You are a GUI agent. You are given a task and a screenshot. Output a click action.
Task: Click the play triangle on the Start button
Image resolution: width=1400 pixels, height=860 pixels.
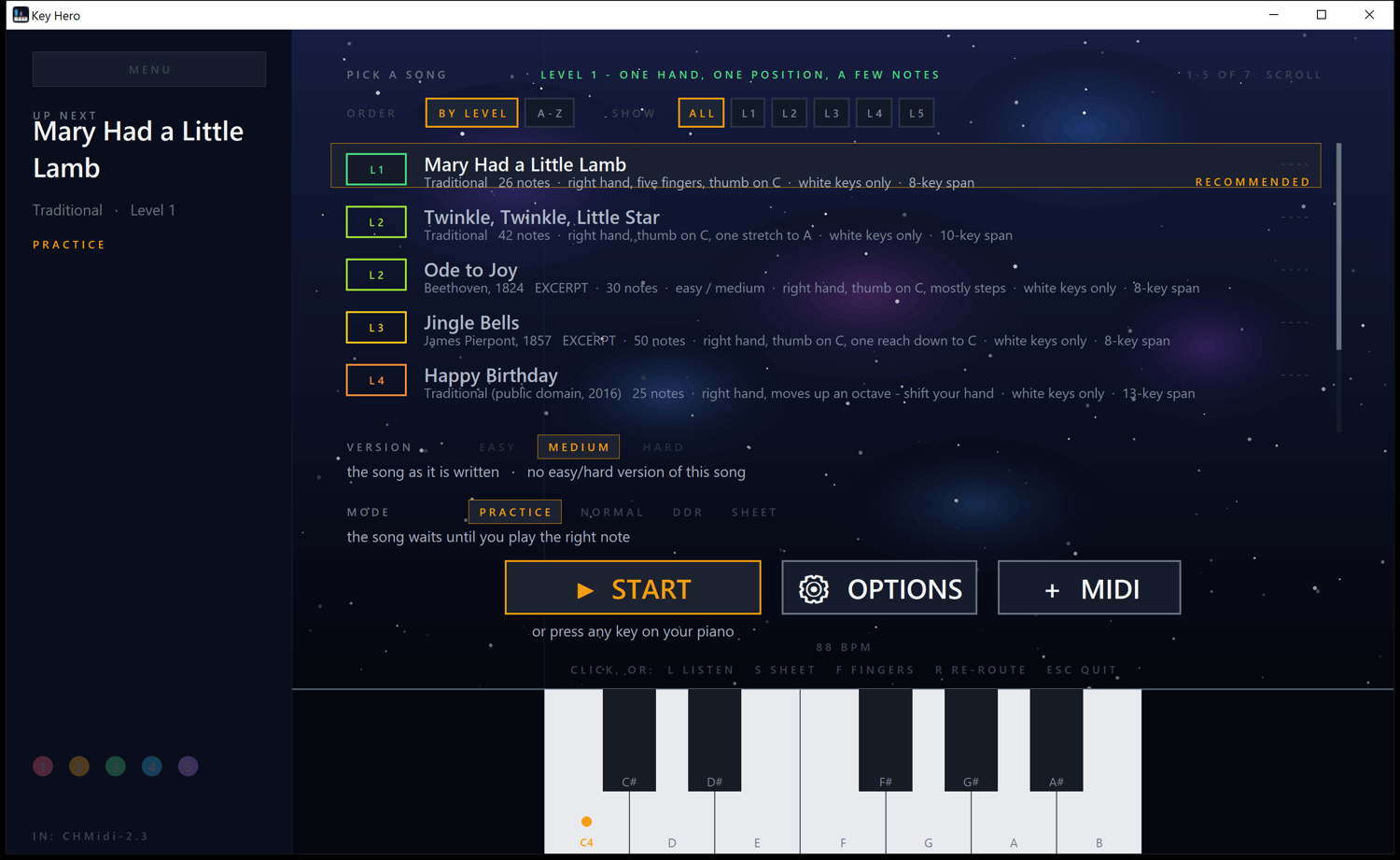pos(585,590)
